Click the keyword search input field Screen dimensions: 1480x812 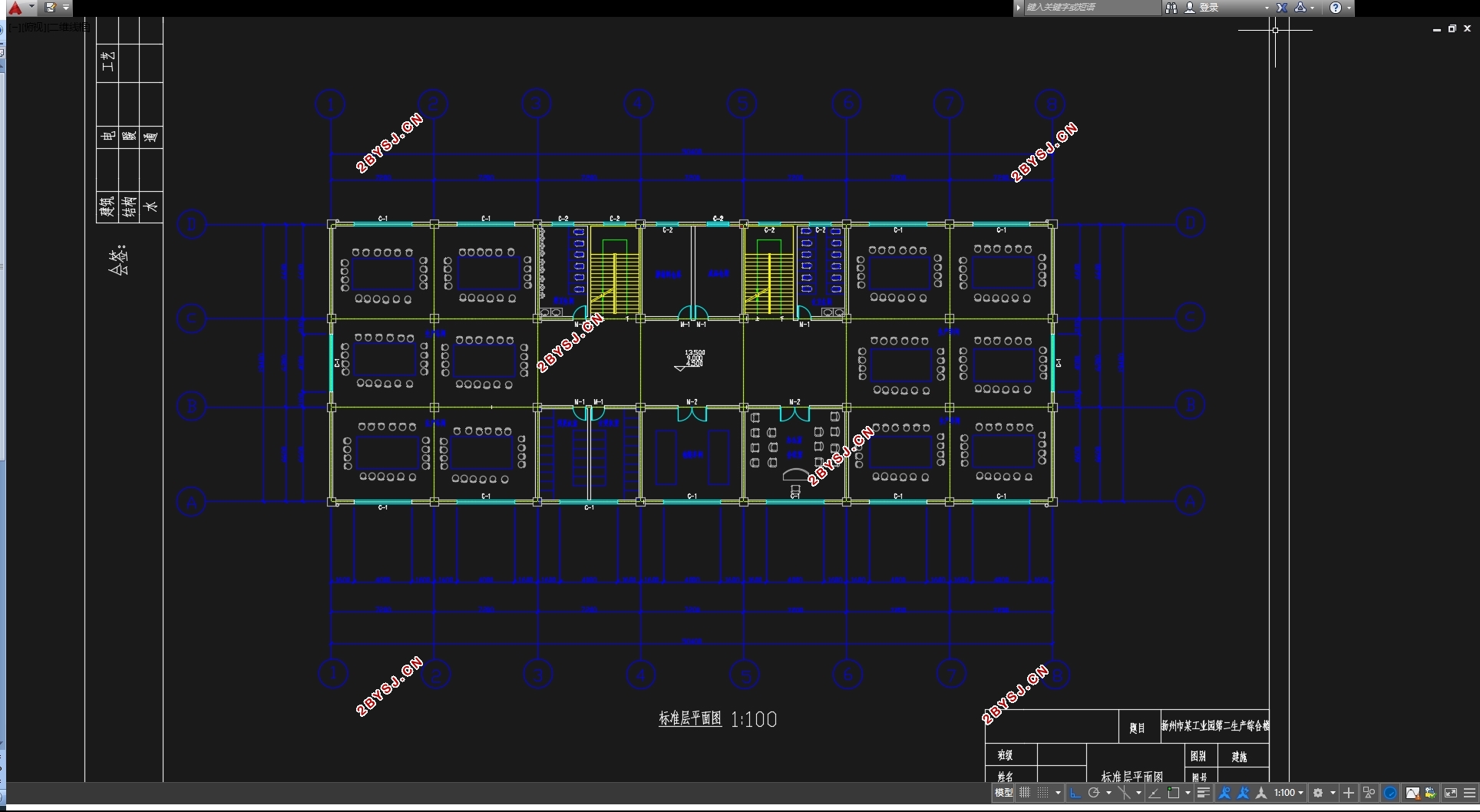coord(1092,8)
